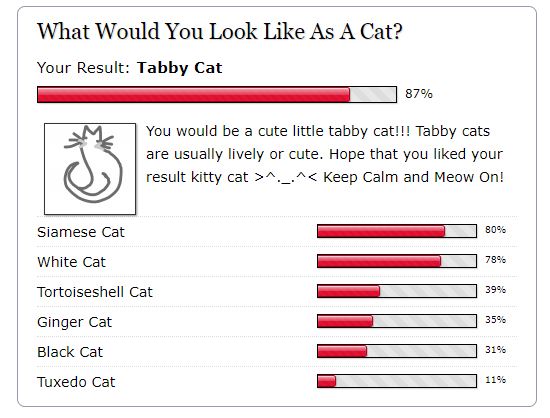
Task: Click the Tuxedo Cat 11% bar
Action: pos(397,381)
